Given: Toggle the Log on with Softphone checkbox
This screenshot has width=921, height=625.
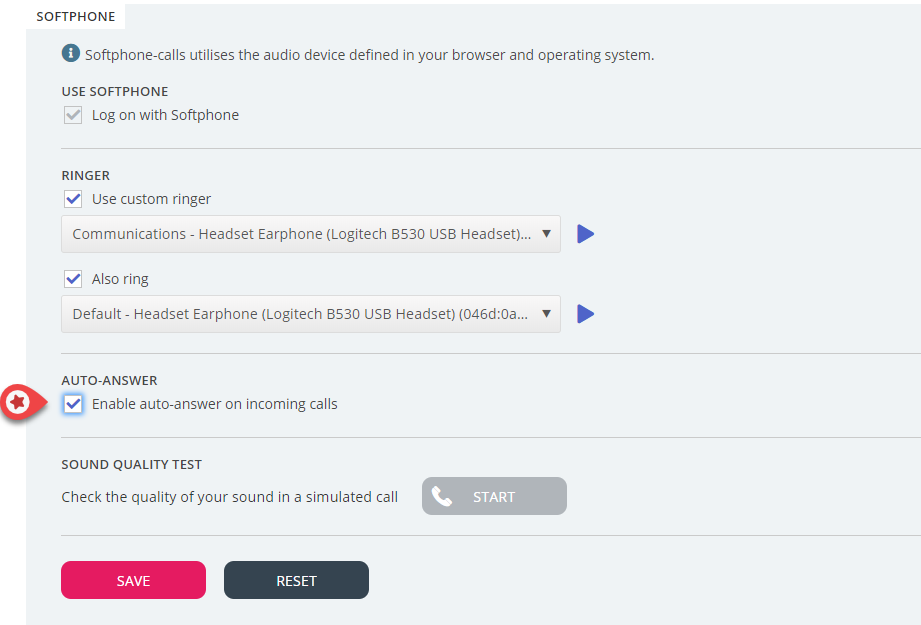Looking at the screenshot, I should click(x=73, y=115).
